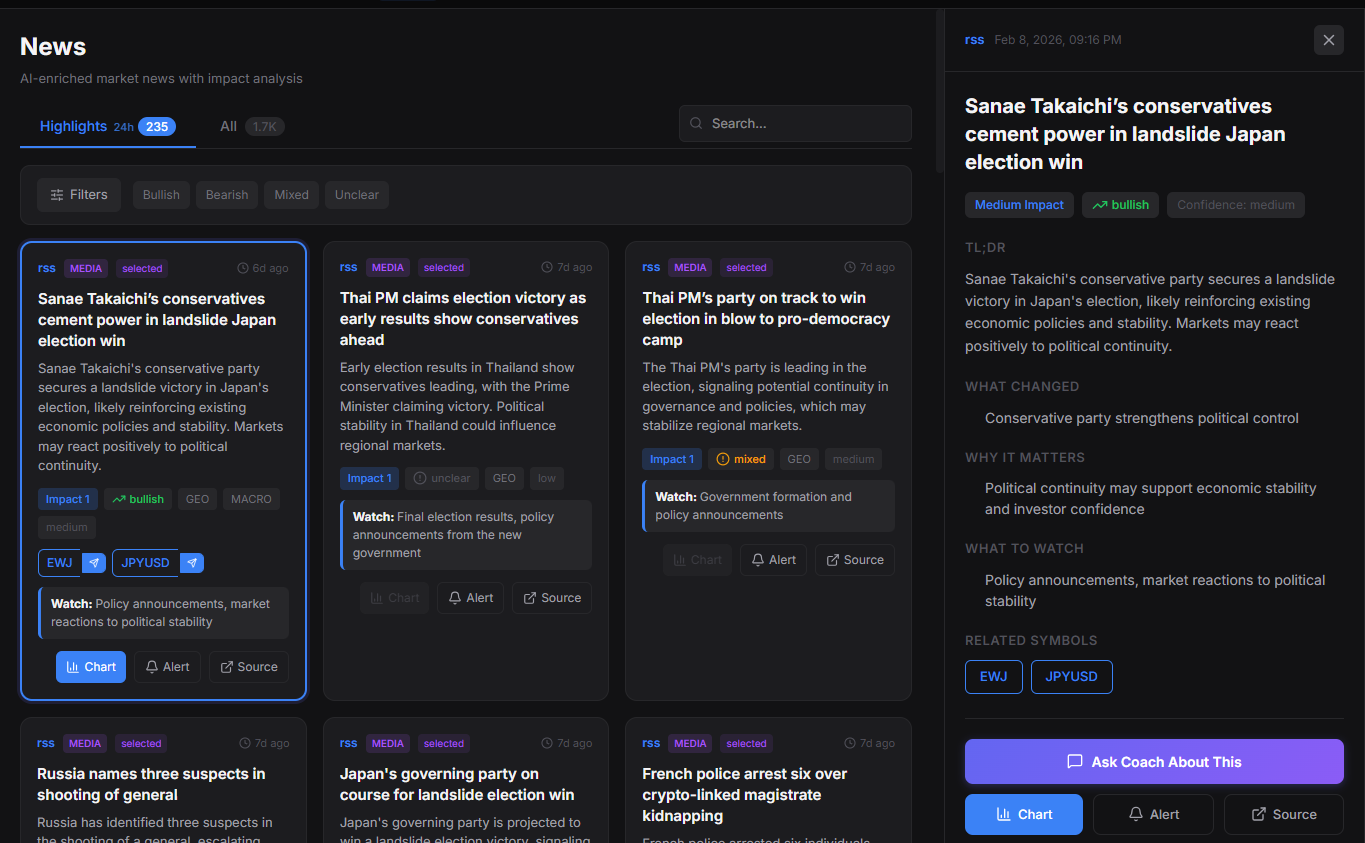Image resolution: width=1365 pixels, height=843 pixels.
Task: Toggle the Unclear sentiment filter
Action: [x=356, y=195]
